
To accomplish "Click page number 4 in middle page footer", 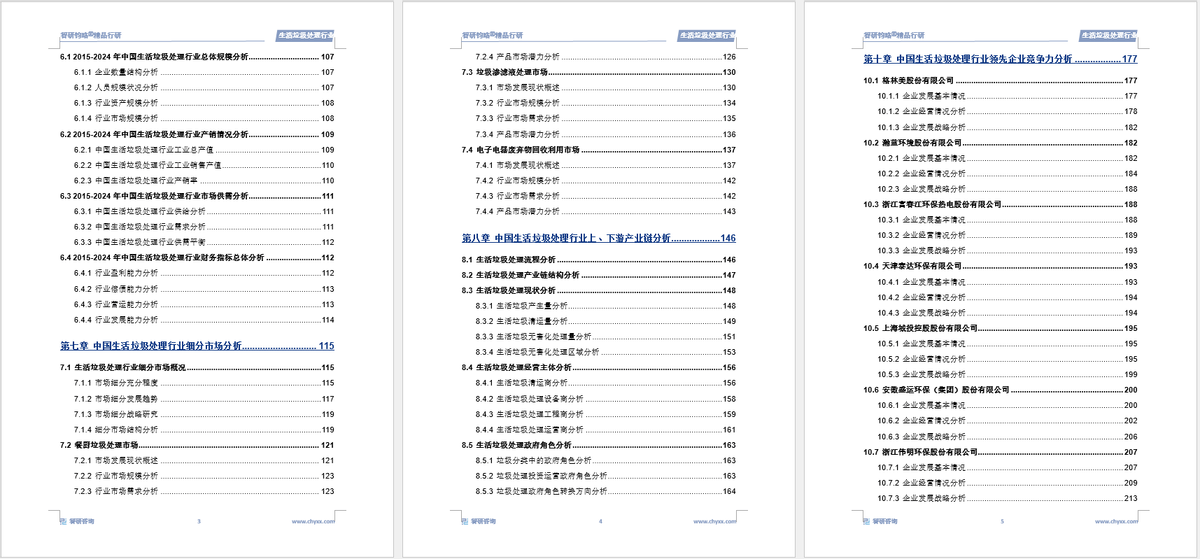I will click(x=600, y=521).
